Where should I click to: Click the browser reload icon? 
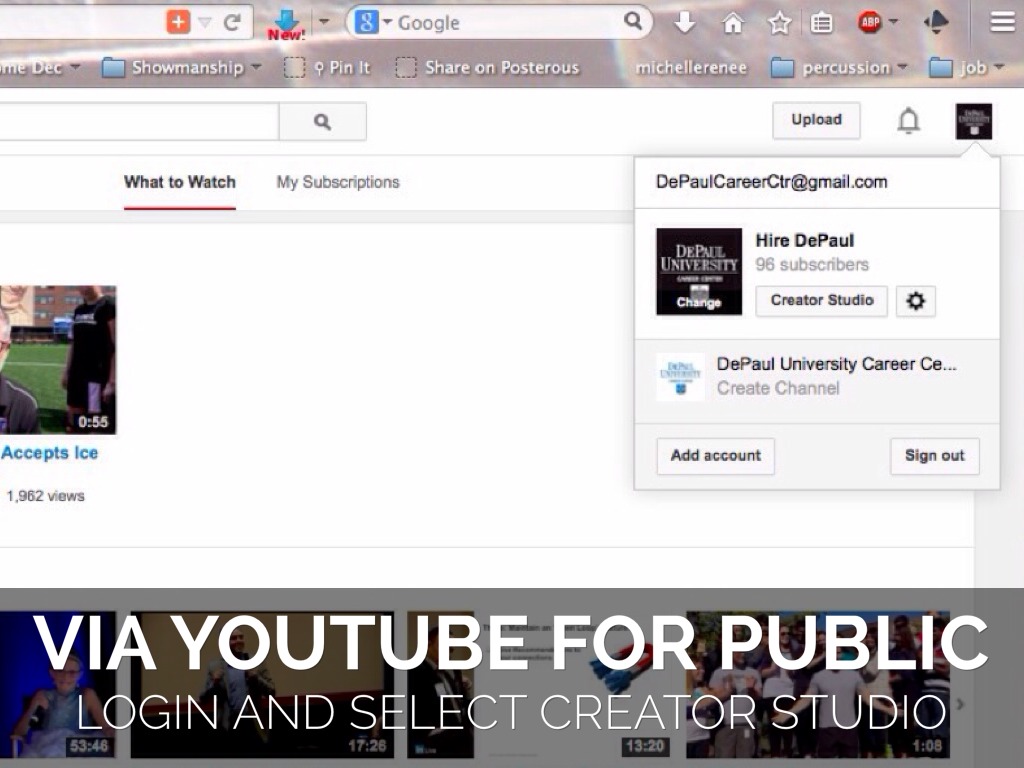[x=232, y=22]
